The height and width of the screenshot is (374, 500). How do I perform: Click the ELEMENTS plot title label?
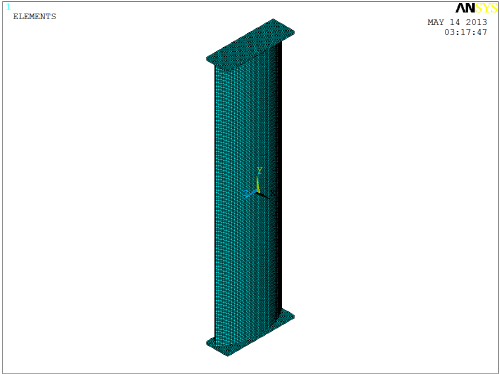35,16
